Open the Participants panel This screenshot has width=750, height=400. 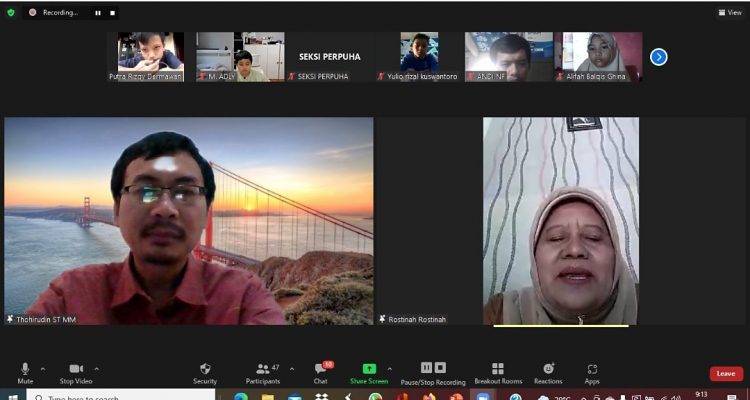(262, 371)
